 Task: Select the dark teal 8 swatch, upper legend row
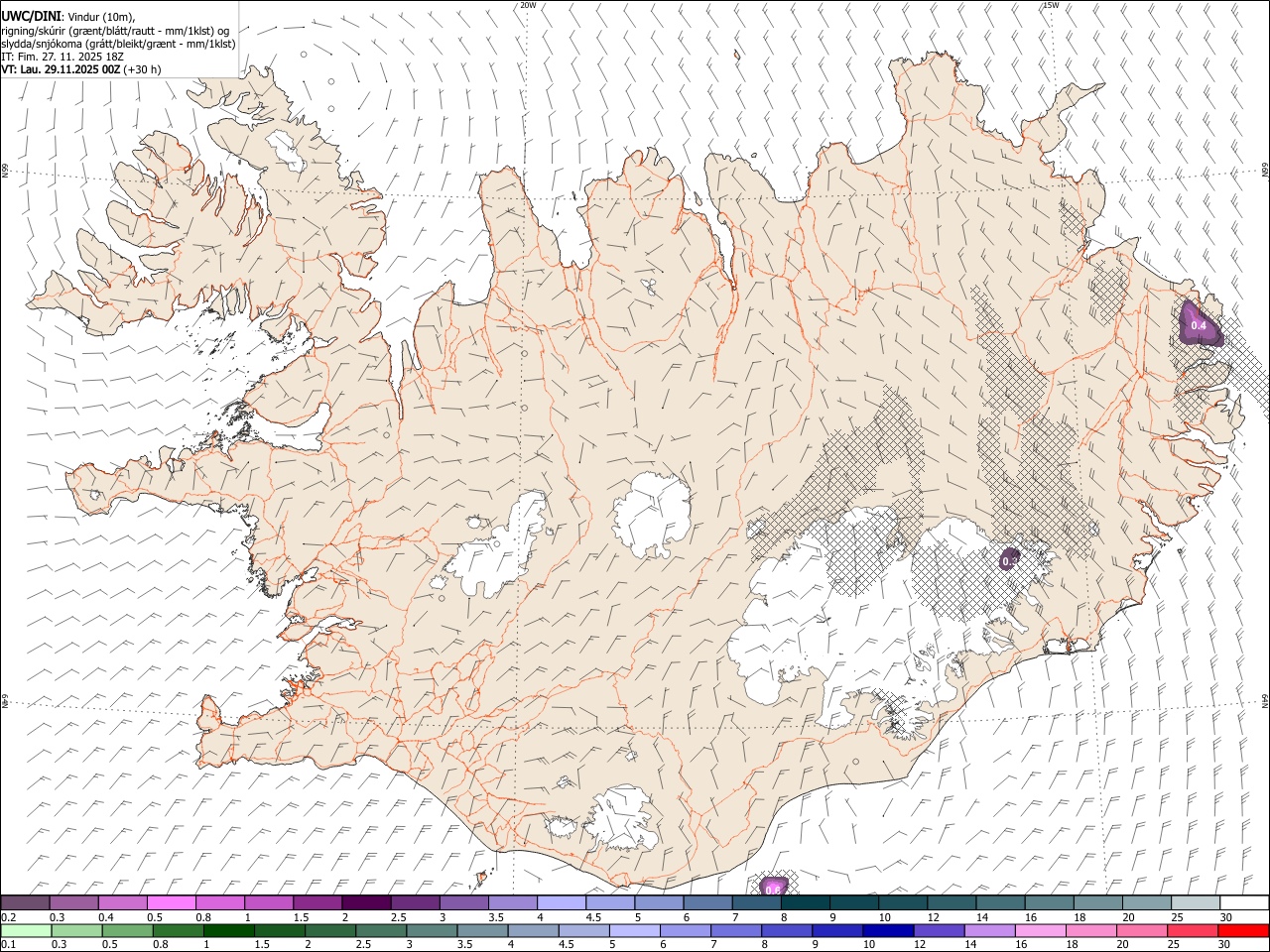click(x=806, y=902)
